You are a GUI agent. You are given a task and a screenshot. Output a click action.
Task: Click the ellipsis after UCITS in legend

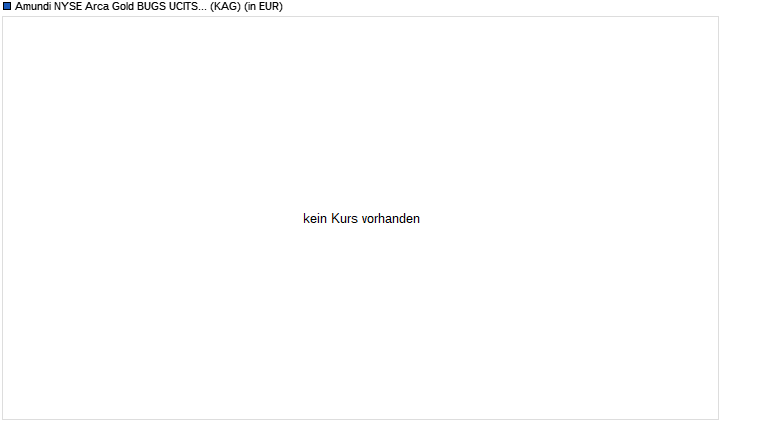[x=203, y=9]
